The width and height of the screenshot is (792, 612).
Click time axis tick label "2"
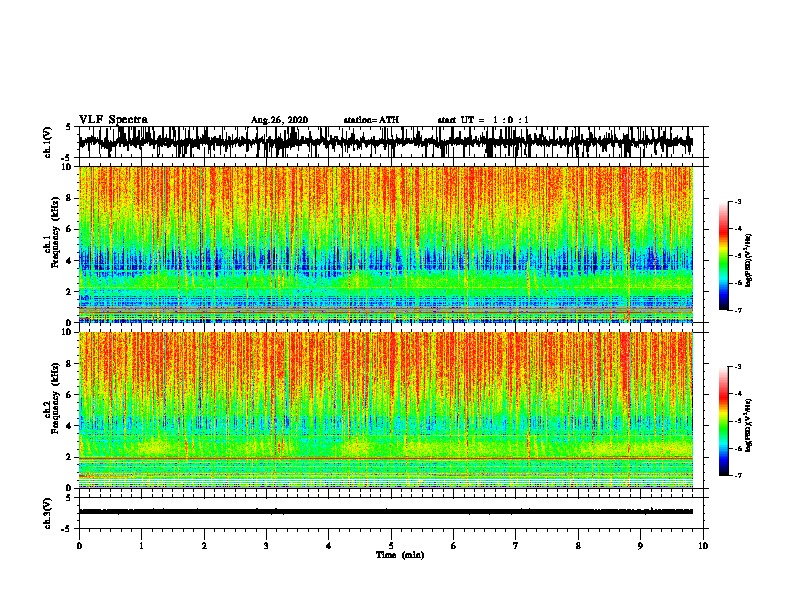click(x=204, y=546)
